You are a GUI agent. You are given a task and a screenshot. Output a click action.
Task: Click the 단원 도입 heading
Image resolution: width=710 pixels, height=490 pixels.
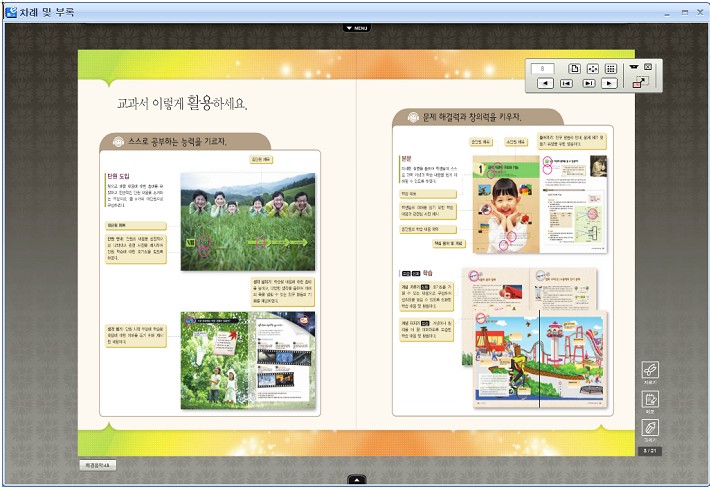(x=118, y=176)
